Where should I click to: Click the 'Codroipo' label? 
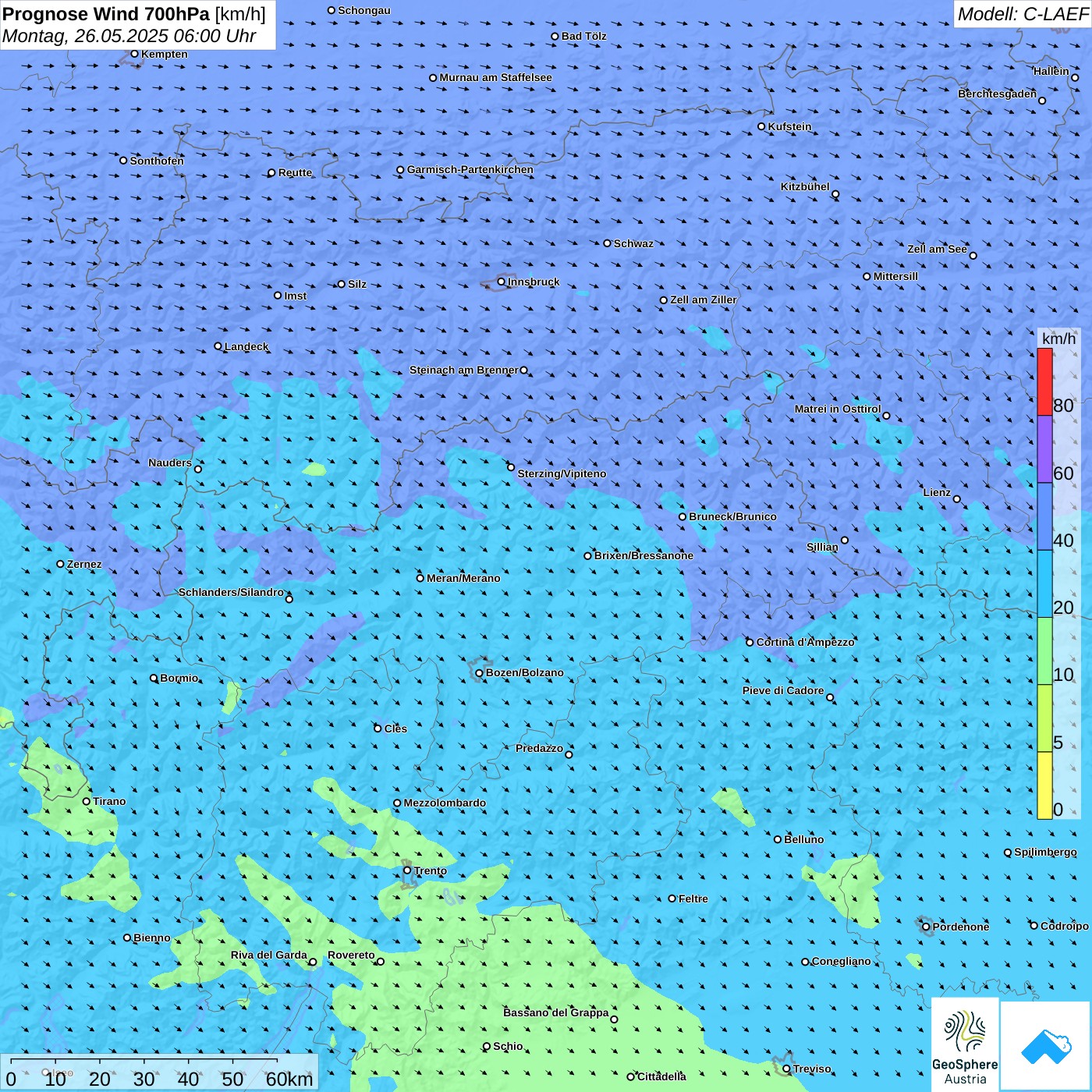coord(1065,926)
